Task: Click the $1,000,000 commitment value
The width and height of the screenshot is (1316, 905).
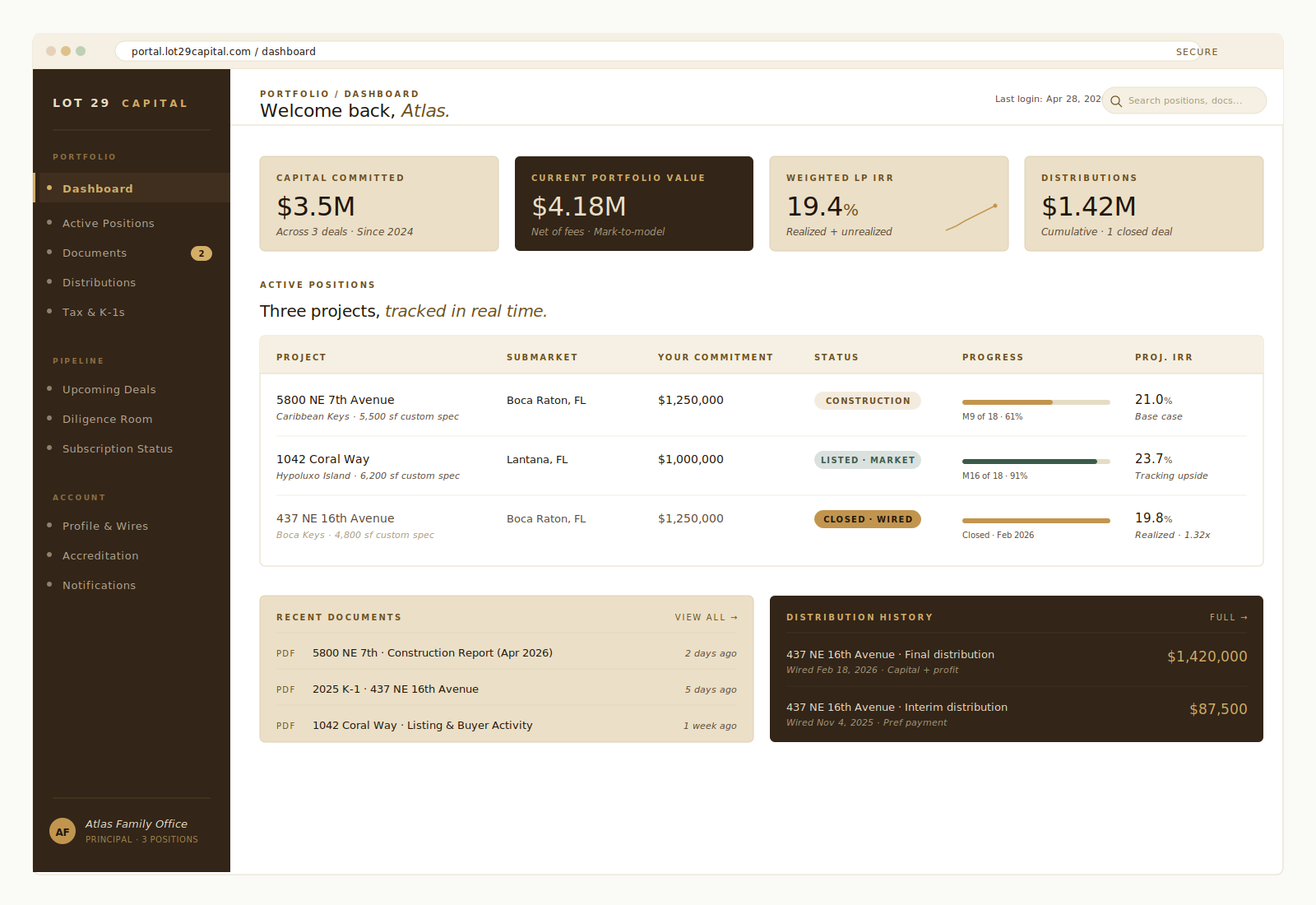Action: click(x=691, y=459)
